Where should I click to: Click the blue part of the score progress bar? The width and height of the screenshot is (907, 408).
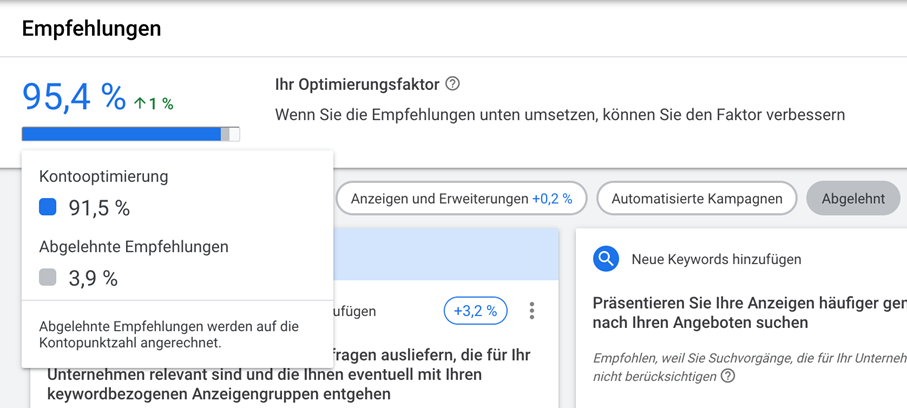click(x=120, y=134)
